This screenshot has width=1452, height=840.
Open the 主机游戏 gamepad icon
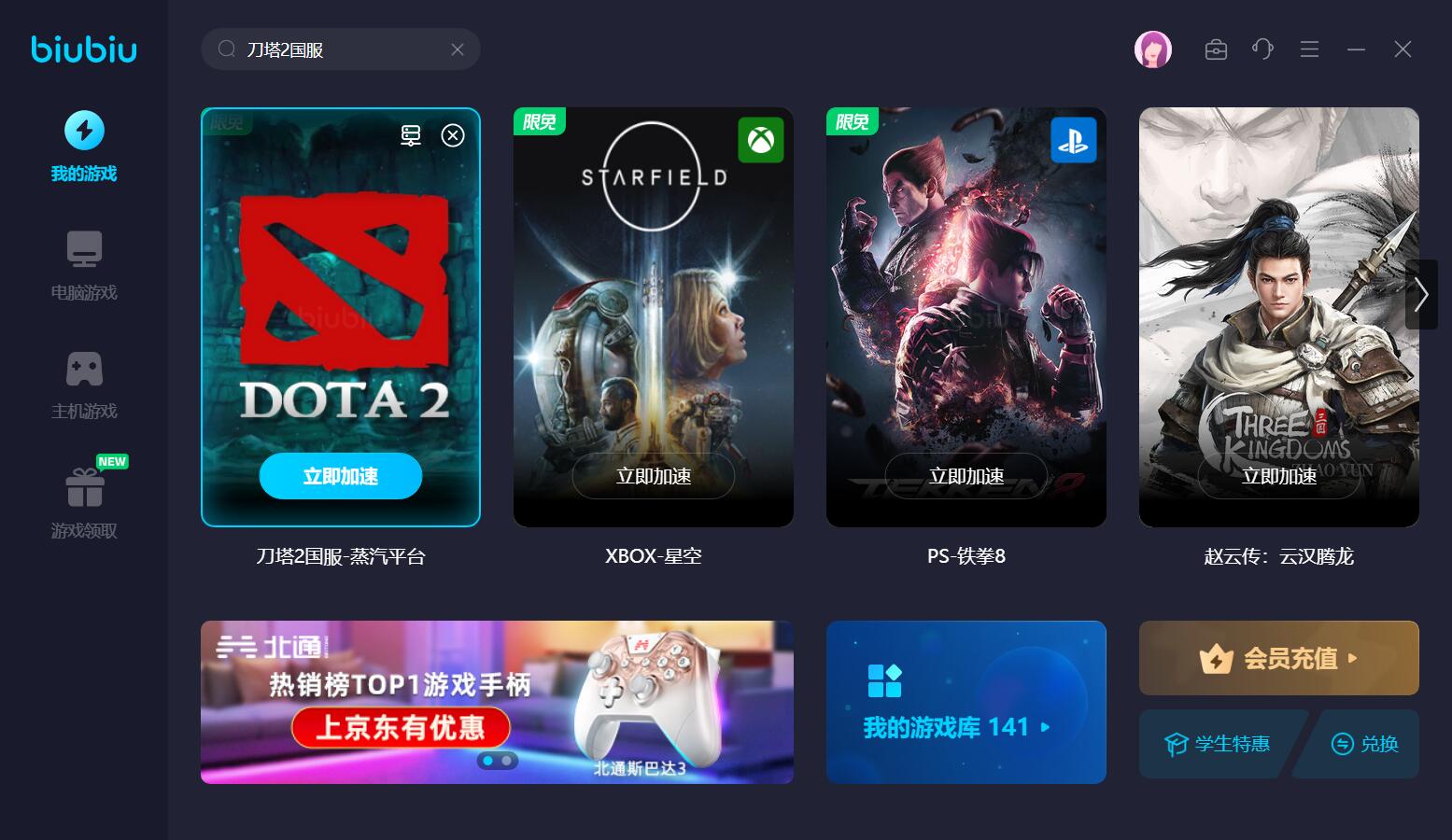[84, 369]
